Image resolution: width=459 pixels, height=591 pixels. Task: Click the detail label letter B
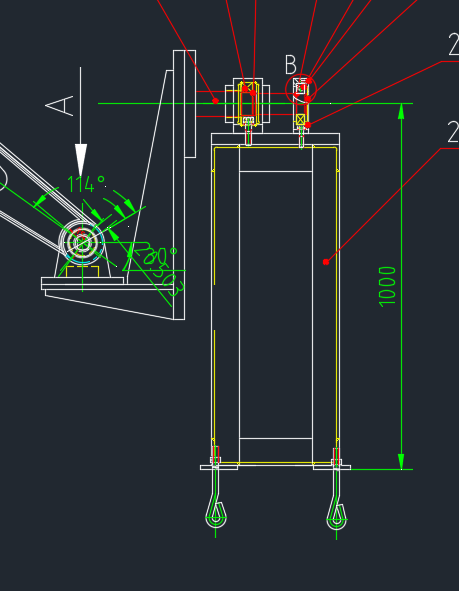click(291, 65)
